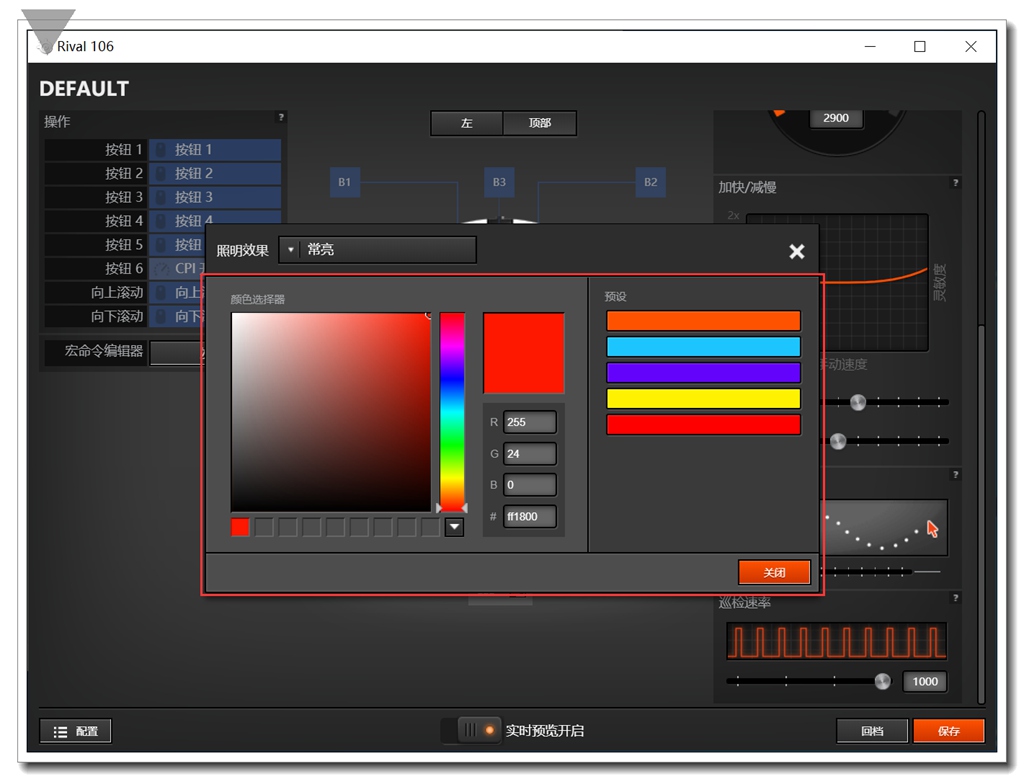Screen dimensions: 1024x782
Task: Click the mouse icon in the 按钮 1 row
Action: (161, 150)
